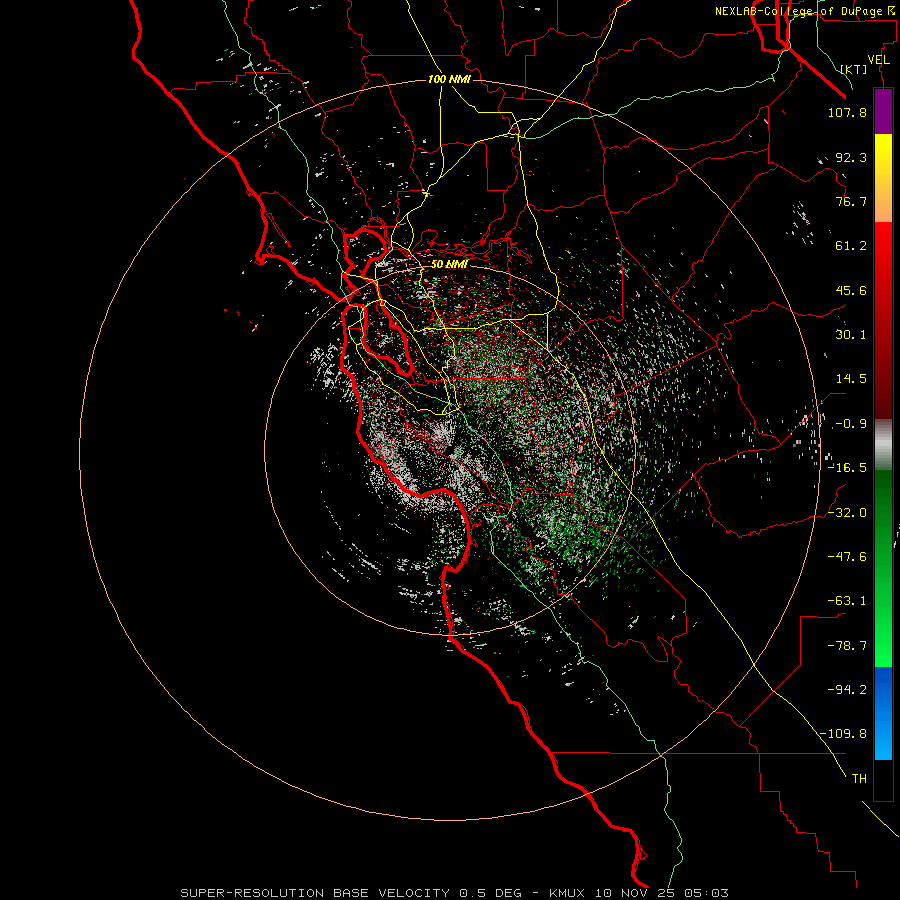
Task: Select the -47.6 velocity scale value
Action: pyautogui.click(x=847, y=557)
